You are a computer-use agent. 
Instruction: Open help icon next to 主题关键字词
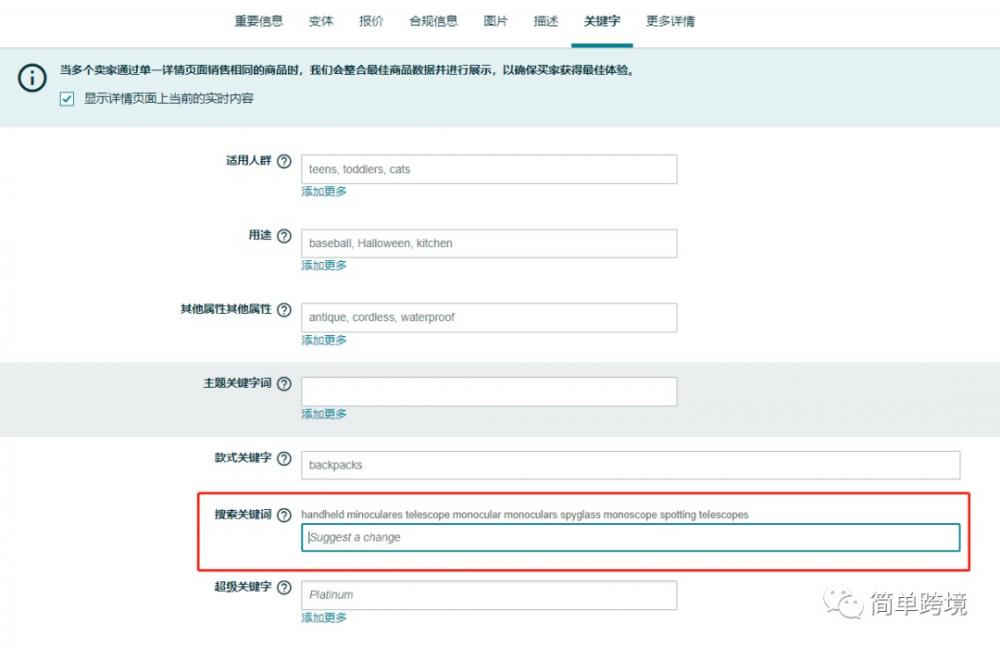[284, 384]
